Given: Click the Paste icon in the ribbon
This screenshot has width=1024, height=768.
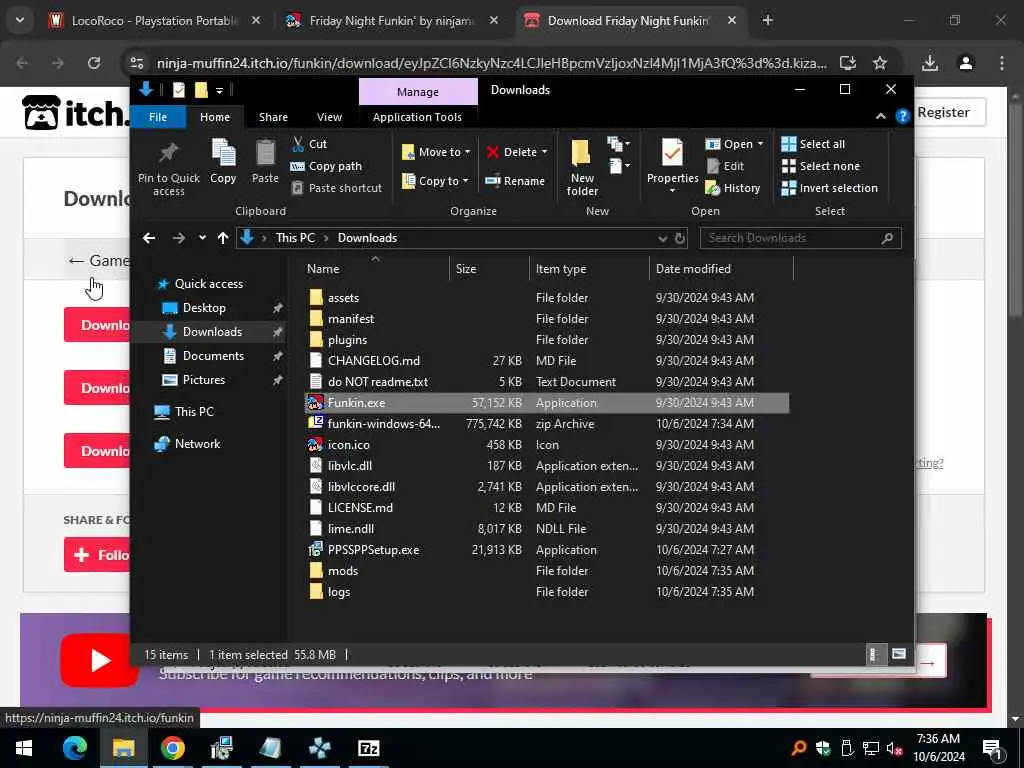Looking at the screenshot, I should coord(265,161).
